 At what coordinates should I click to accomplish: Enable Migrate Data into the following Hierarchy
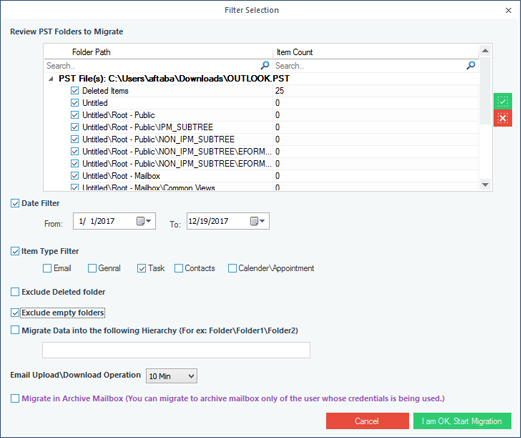15,330
